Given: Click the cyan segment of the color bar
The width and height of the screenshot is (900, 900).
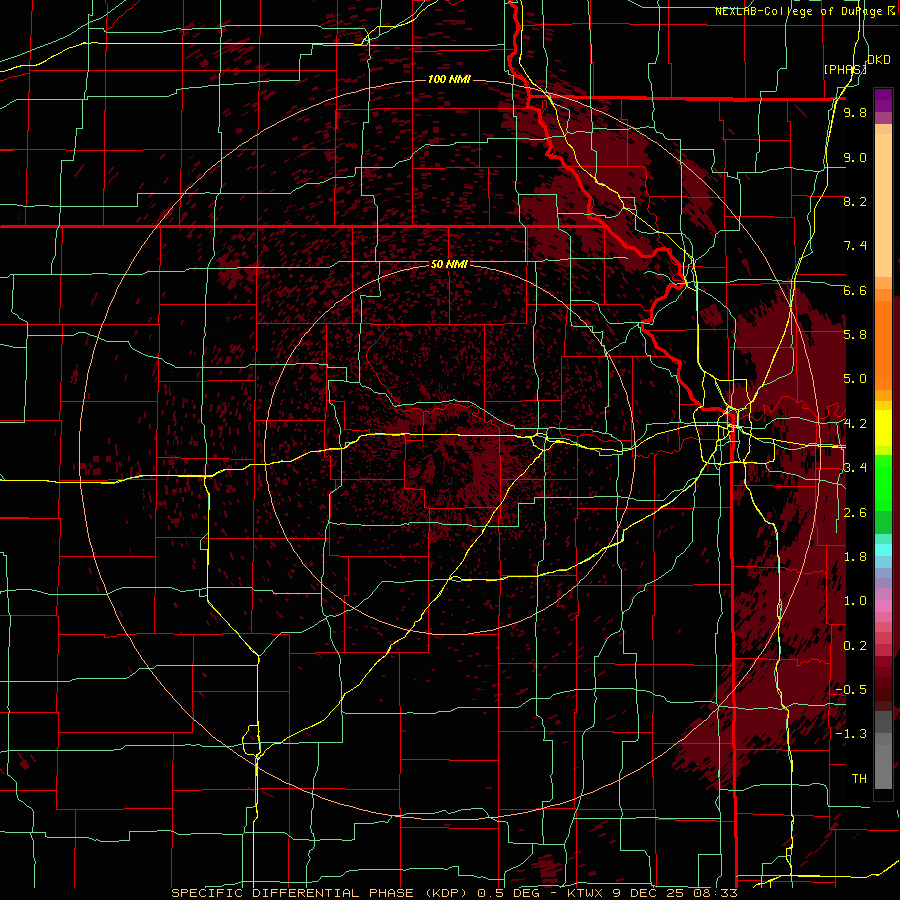Looking at the screenshot, I should point(883,549).
